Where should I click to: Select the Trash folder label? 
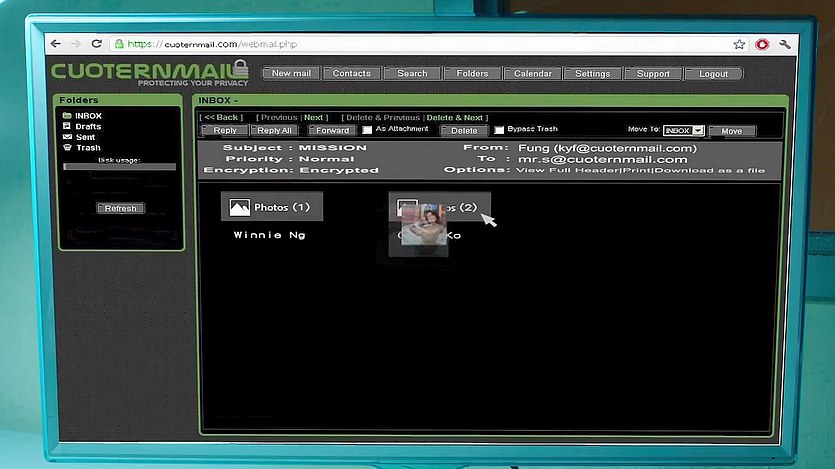(x=88, y=147)
